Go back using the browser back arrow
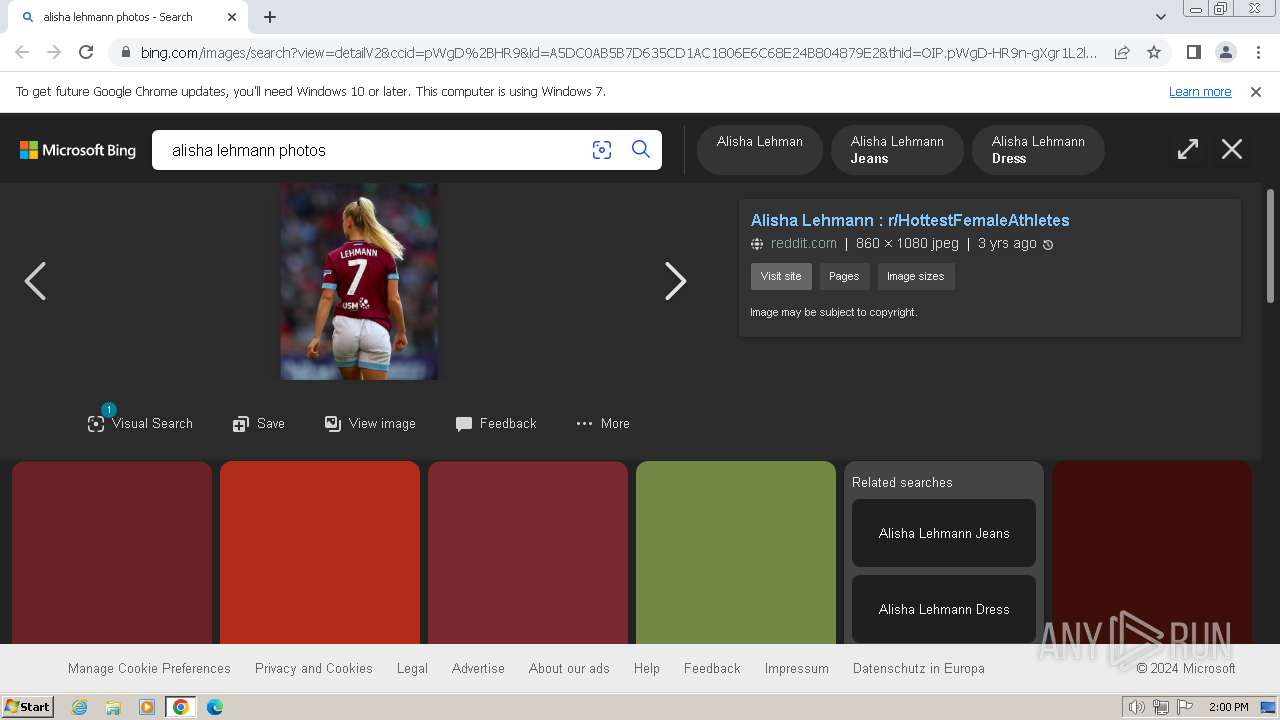Image resolution: width=1280 pixels, height=720 pixels. [22, 52]
